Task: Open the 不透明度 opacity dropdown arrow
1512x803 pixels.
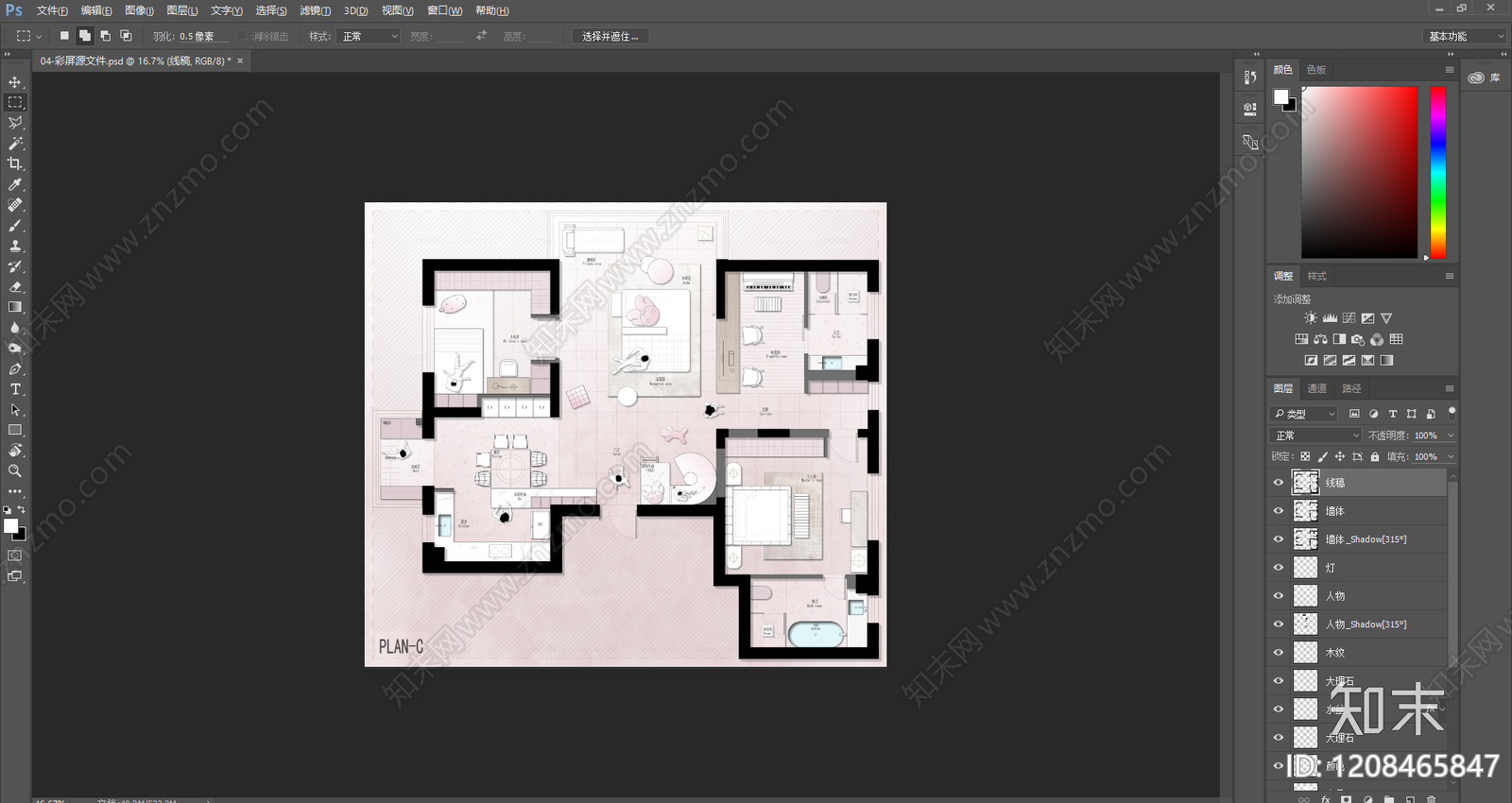Action: [1451, 436]
